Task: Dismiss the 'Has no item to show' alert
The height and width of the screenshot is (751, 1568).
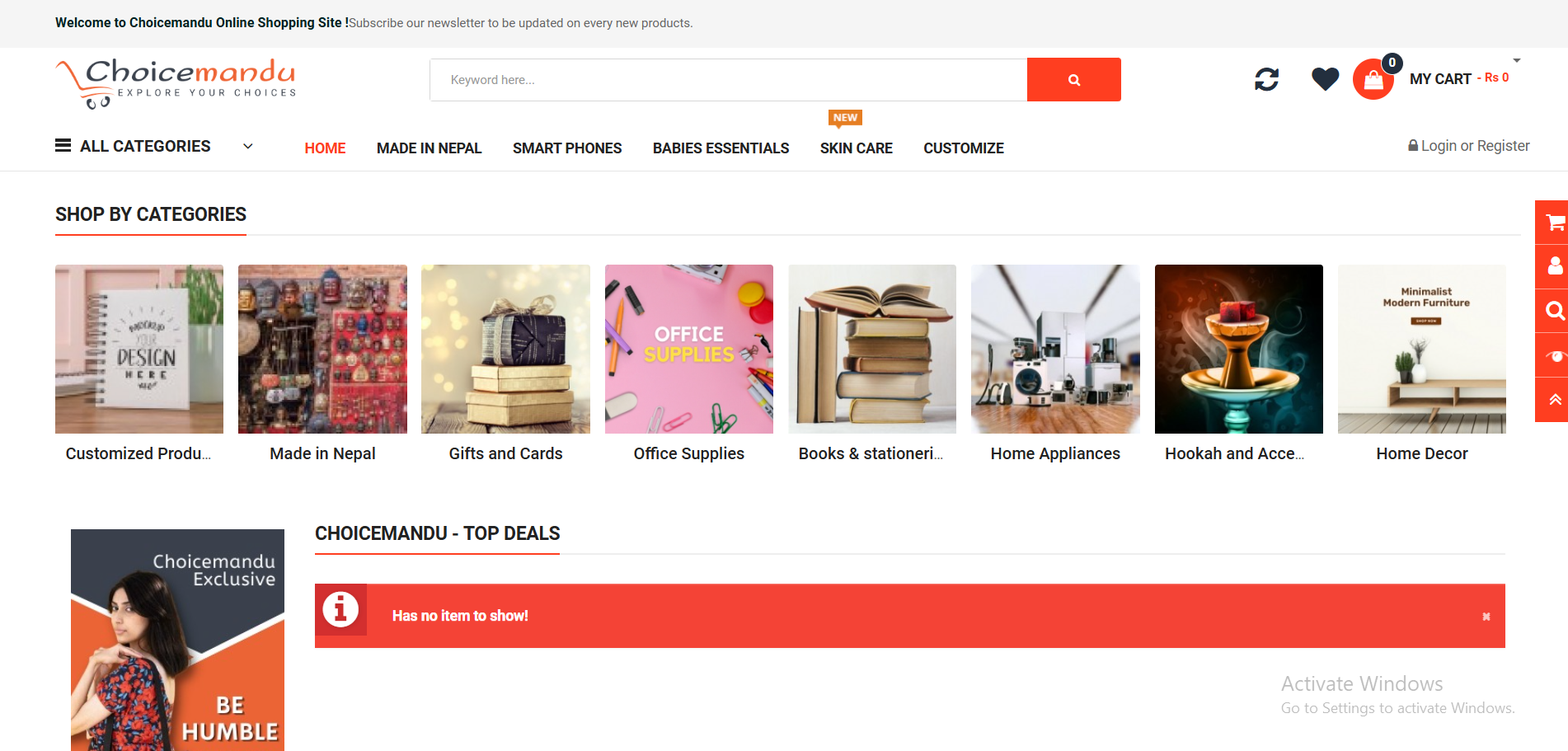Action: [1486, 617]
